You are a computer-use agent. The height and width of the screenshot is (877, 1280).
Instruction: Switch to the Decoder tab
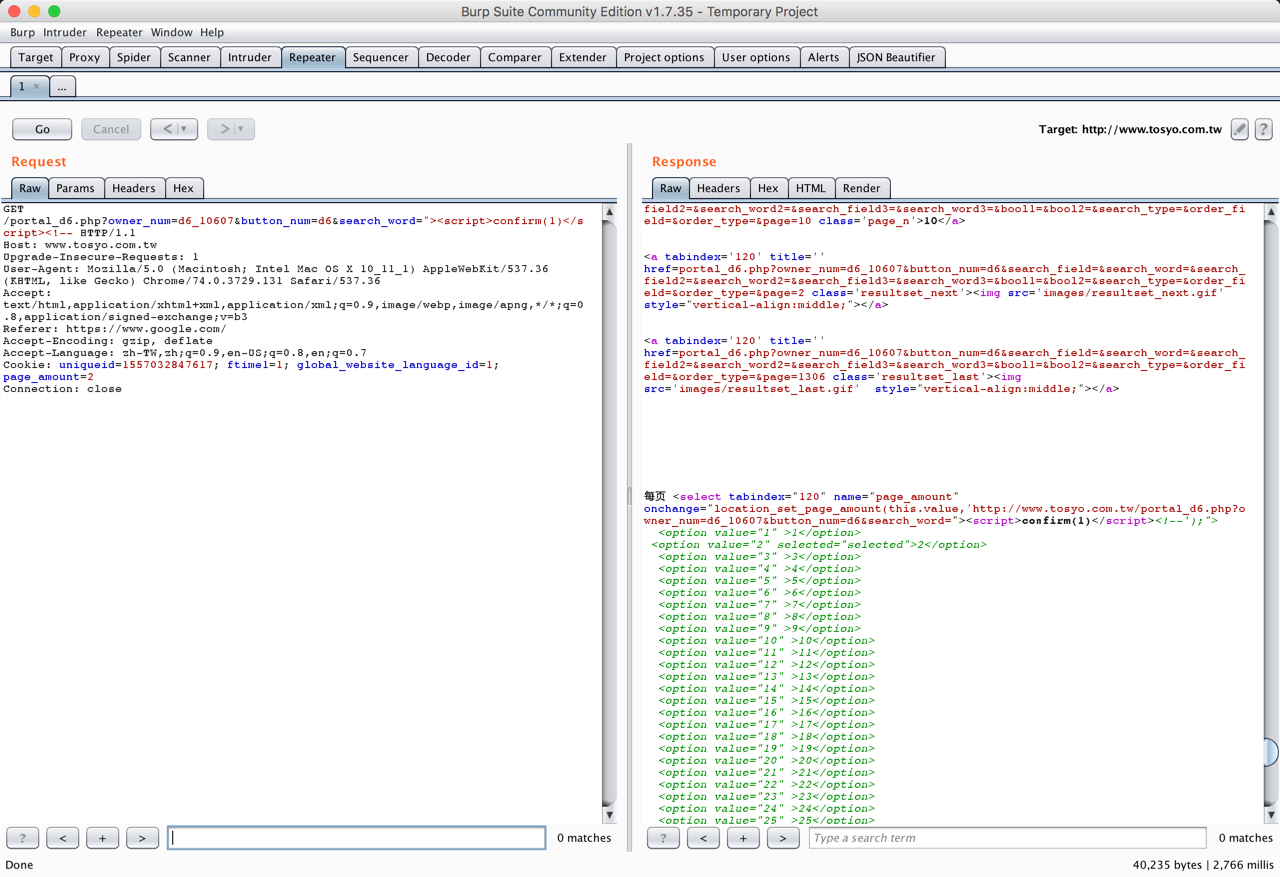[448, 57]
